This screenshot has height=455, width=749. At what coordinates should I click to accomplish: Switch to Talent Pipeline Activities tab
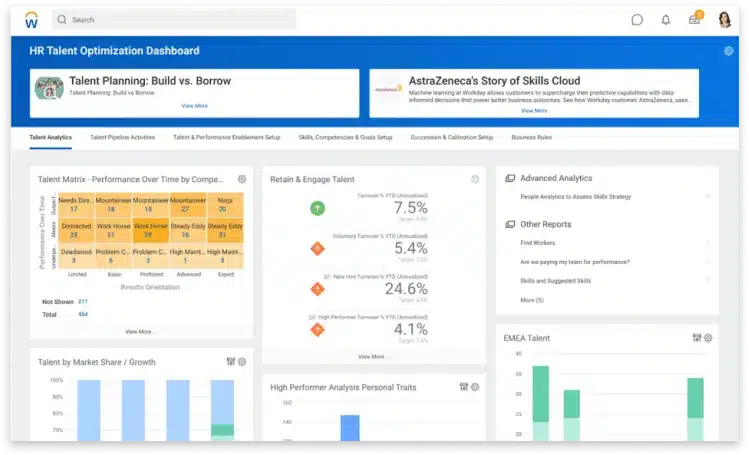[122, 137]
